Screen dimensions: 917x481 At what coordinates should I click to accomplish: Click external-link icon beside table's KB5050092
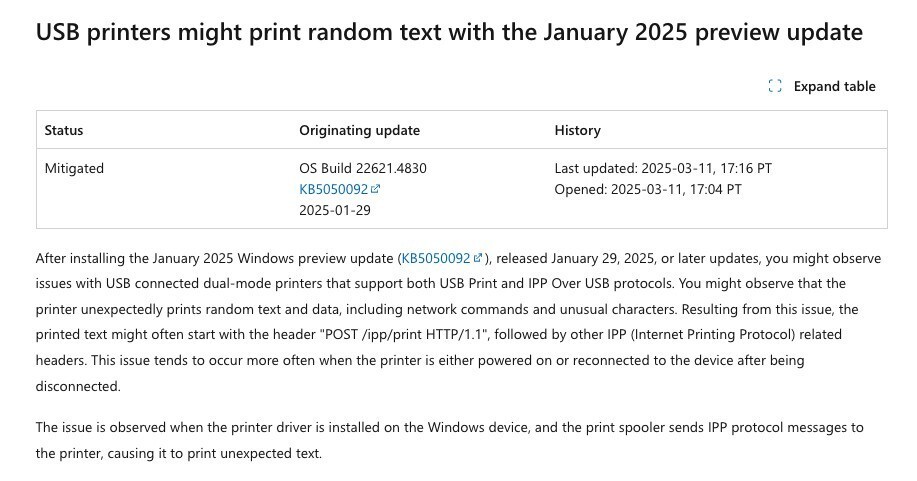coord(376,189)
